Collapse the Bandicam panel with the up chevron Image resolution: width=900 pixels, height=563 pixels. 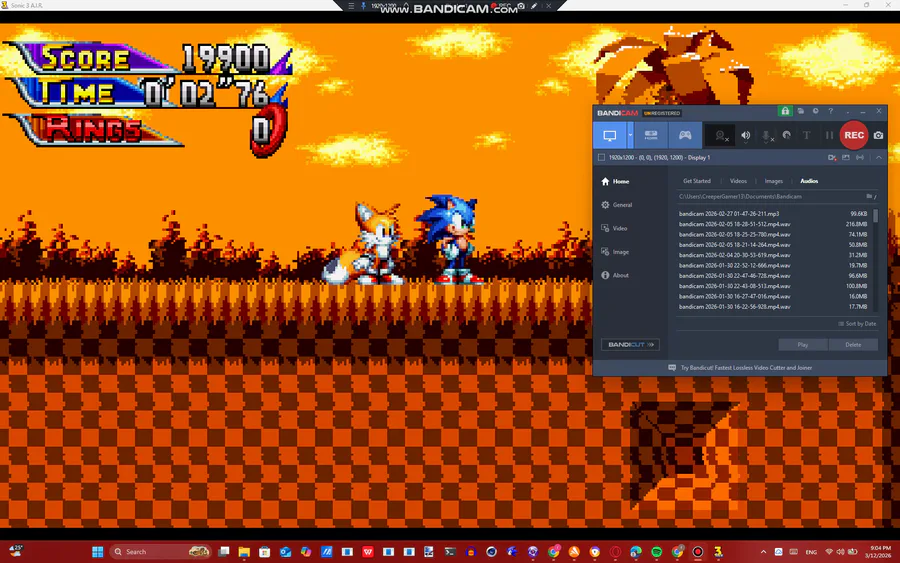879,157
